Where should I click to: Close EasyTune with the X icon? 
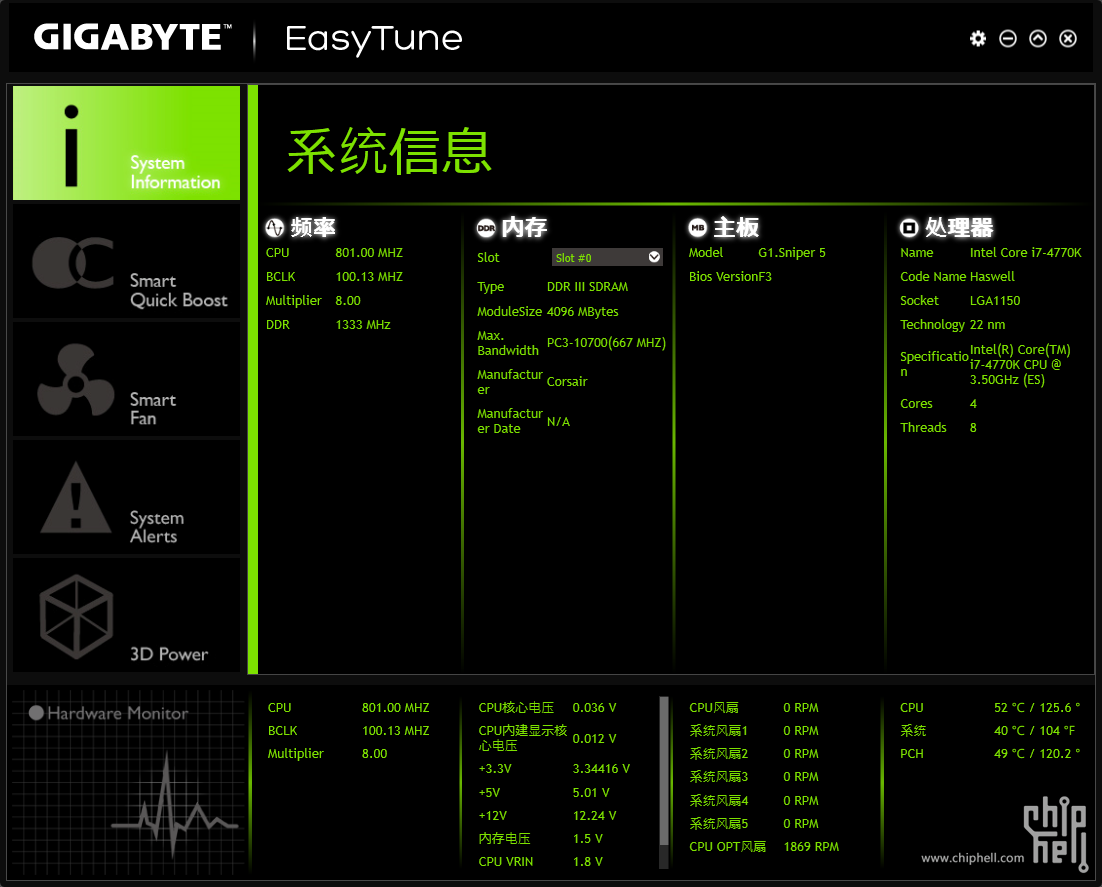point(1068,39)
